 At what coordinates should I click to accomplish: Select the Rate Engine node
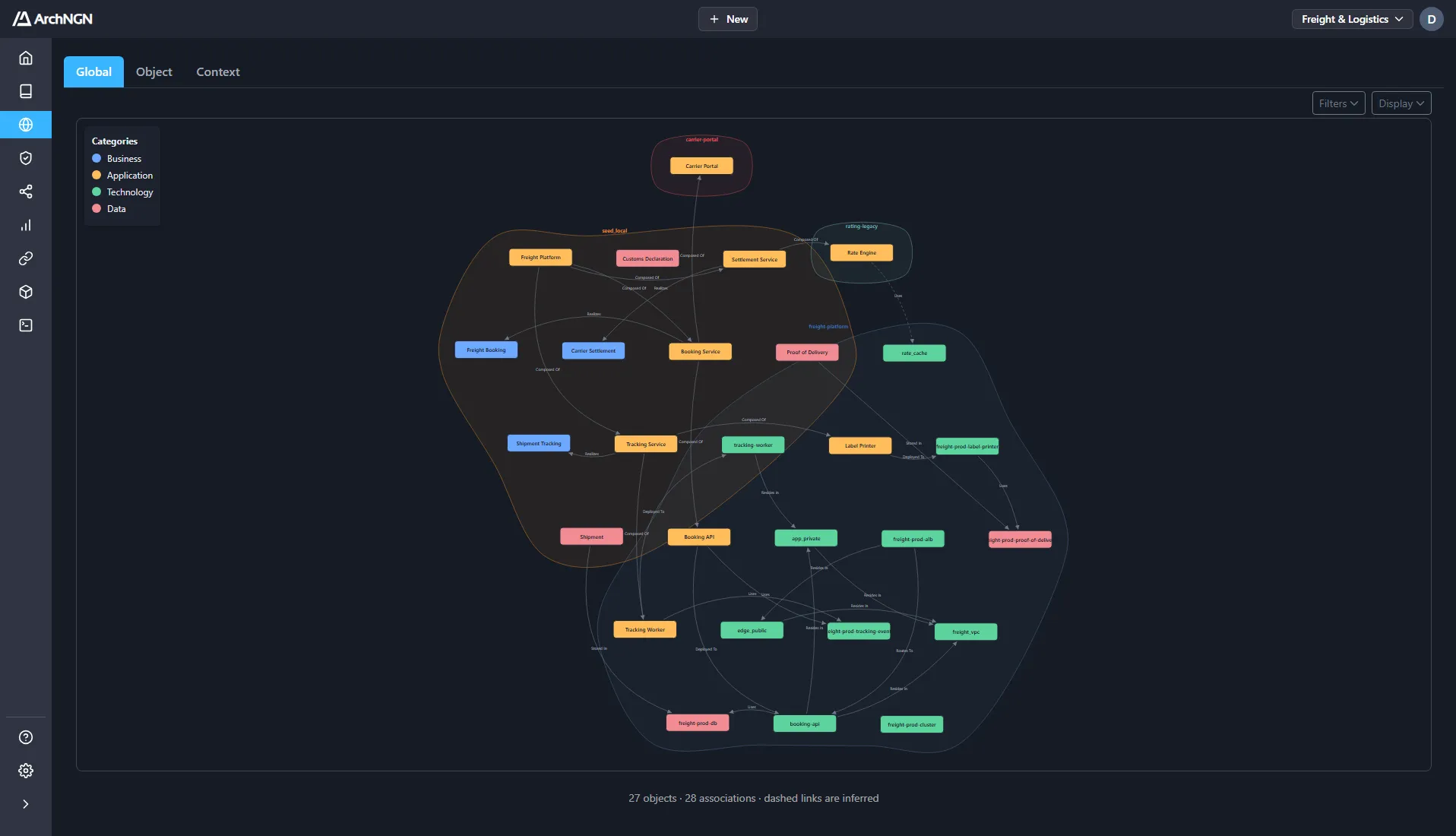pyautogui.click(x=862, y=252)
